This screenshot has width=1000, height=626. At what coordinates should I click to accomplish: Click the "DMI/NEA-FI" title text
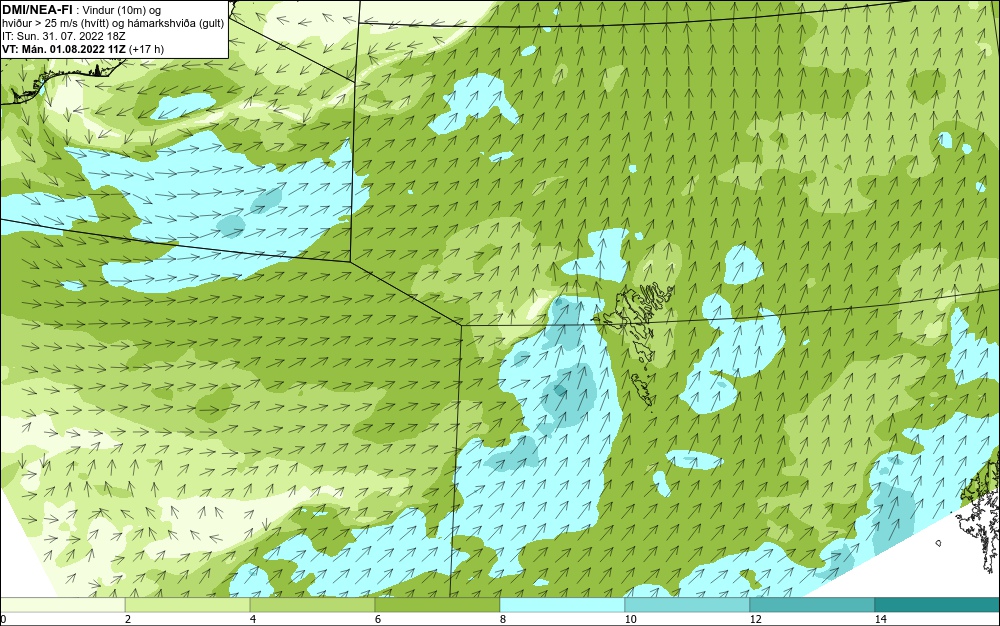pyautogui.click(x=37, y=10)
